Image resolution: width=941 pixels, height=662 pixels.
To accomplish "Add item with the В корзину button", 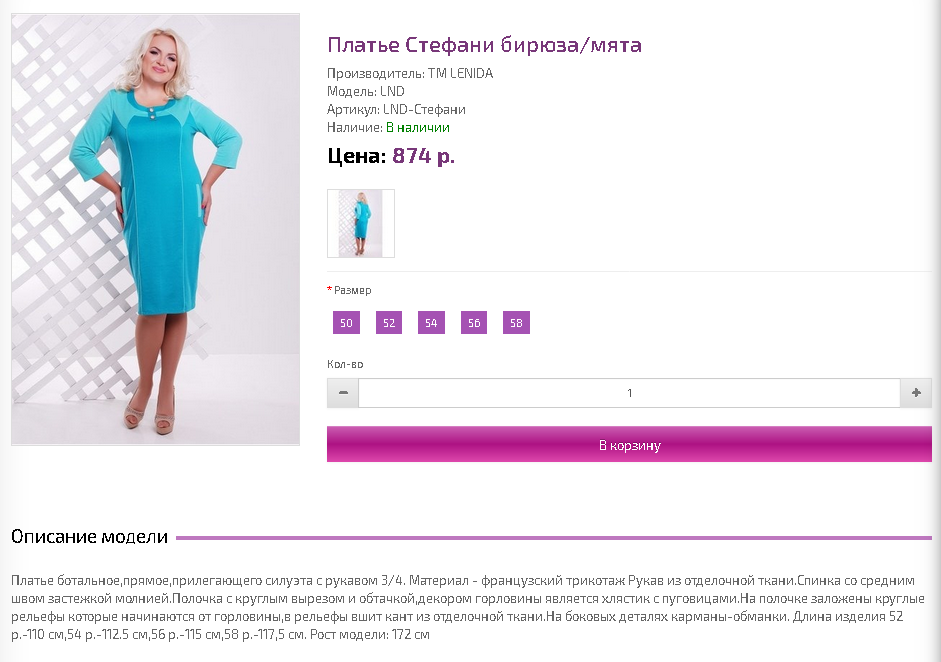I will click(x=629, y=445).
